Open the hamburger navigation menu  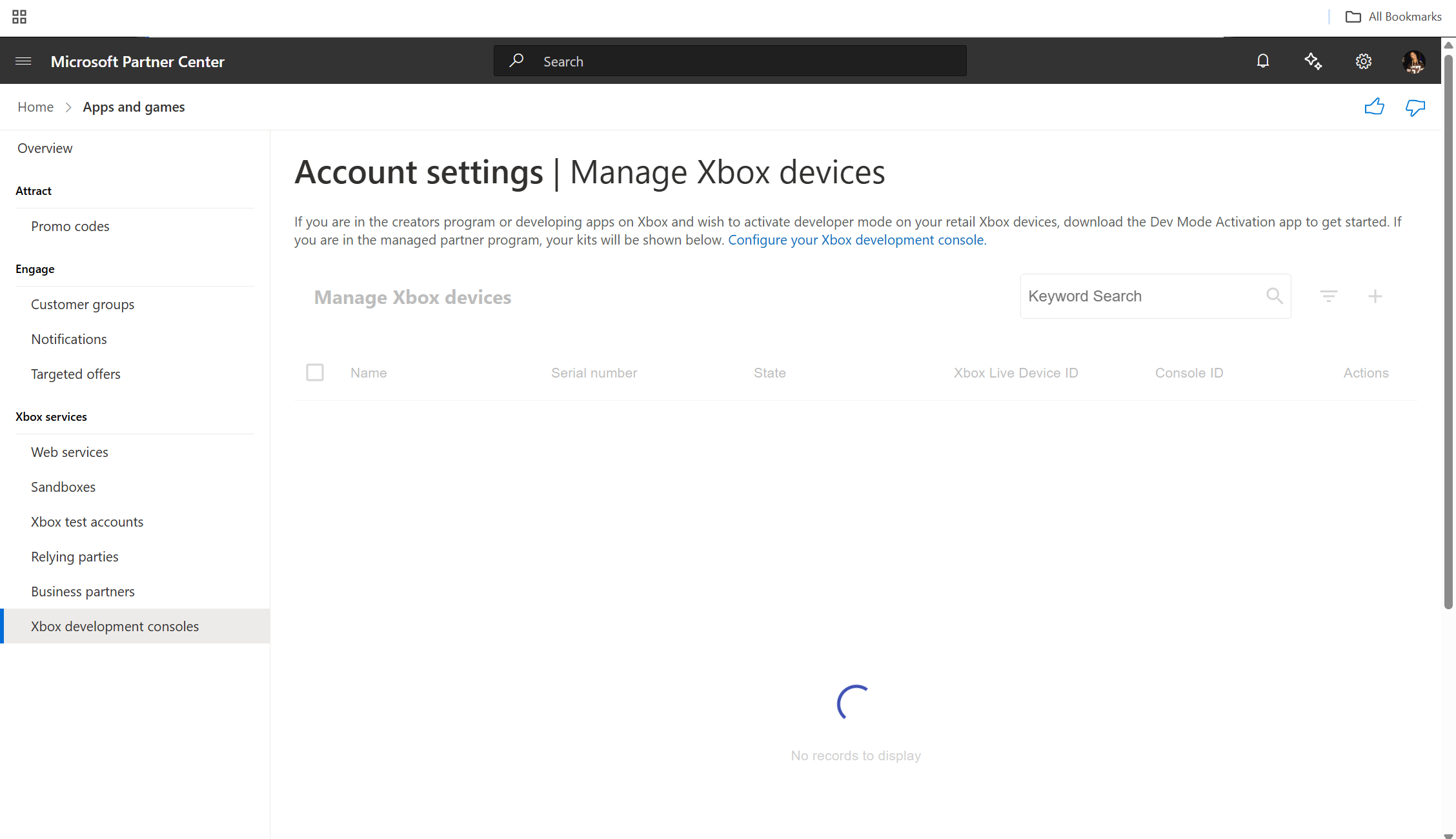pyautogui.click(x=23, y=61)
